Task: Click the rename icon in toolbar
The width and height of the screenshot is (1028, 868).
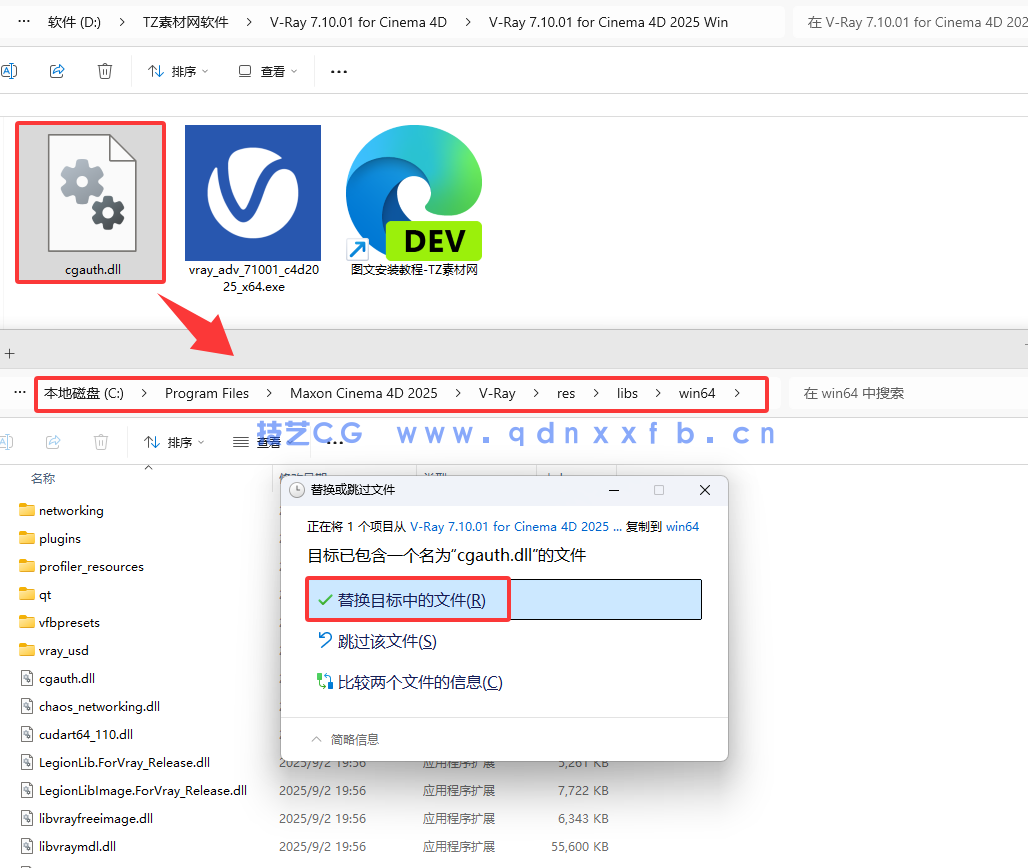Action: 10,71
